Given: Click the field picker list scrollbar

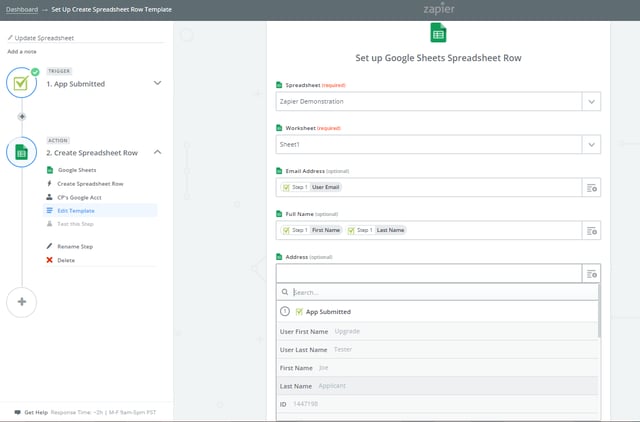Looking at the screenshot, I should click(599, 311).
